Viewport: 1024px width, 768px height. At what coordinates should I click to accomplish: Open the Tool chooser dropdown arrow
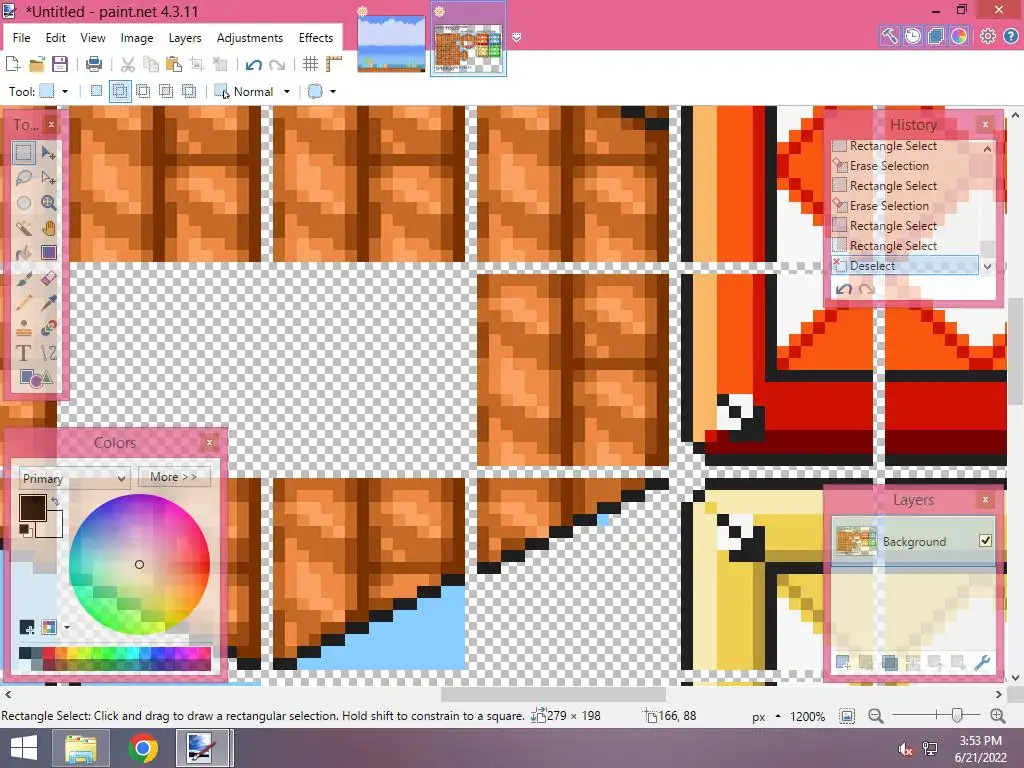tap(65, 91)
